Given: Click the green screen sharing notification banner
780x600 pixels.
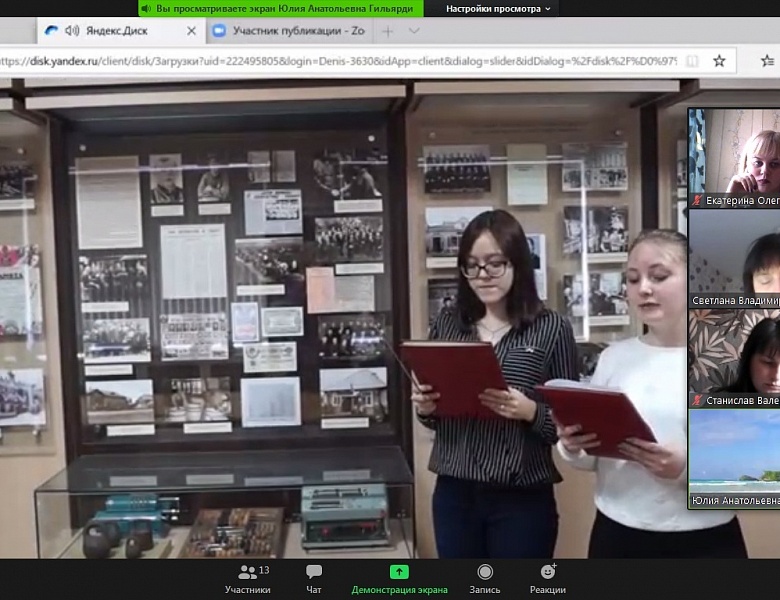Looking at the screenshot, I should tap(281, 8).
